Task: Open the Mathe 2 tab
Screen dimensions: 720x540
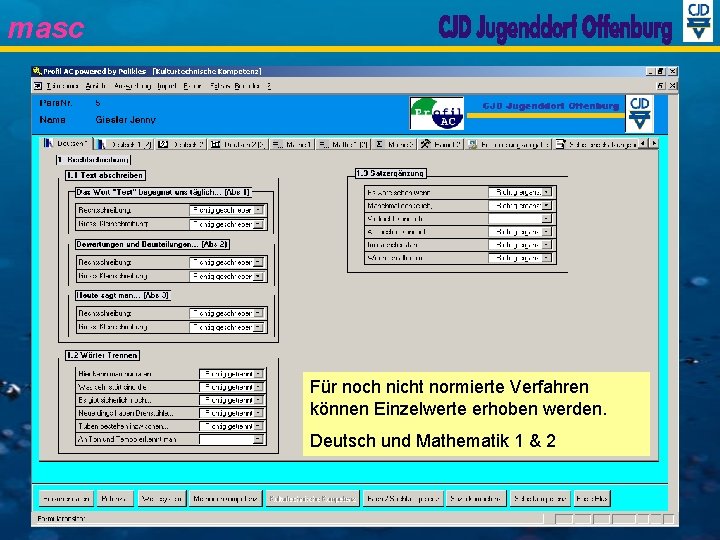Action: pyautogui.click(x=394, y=145)
